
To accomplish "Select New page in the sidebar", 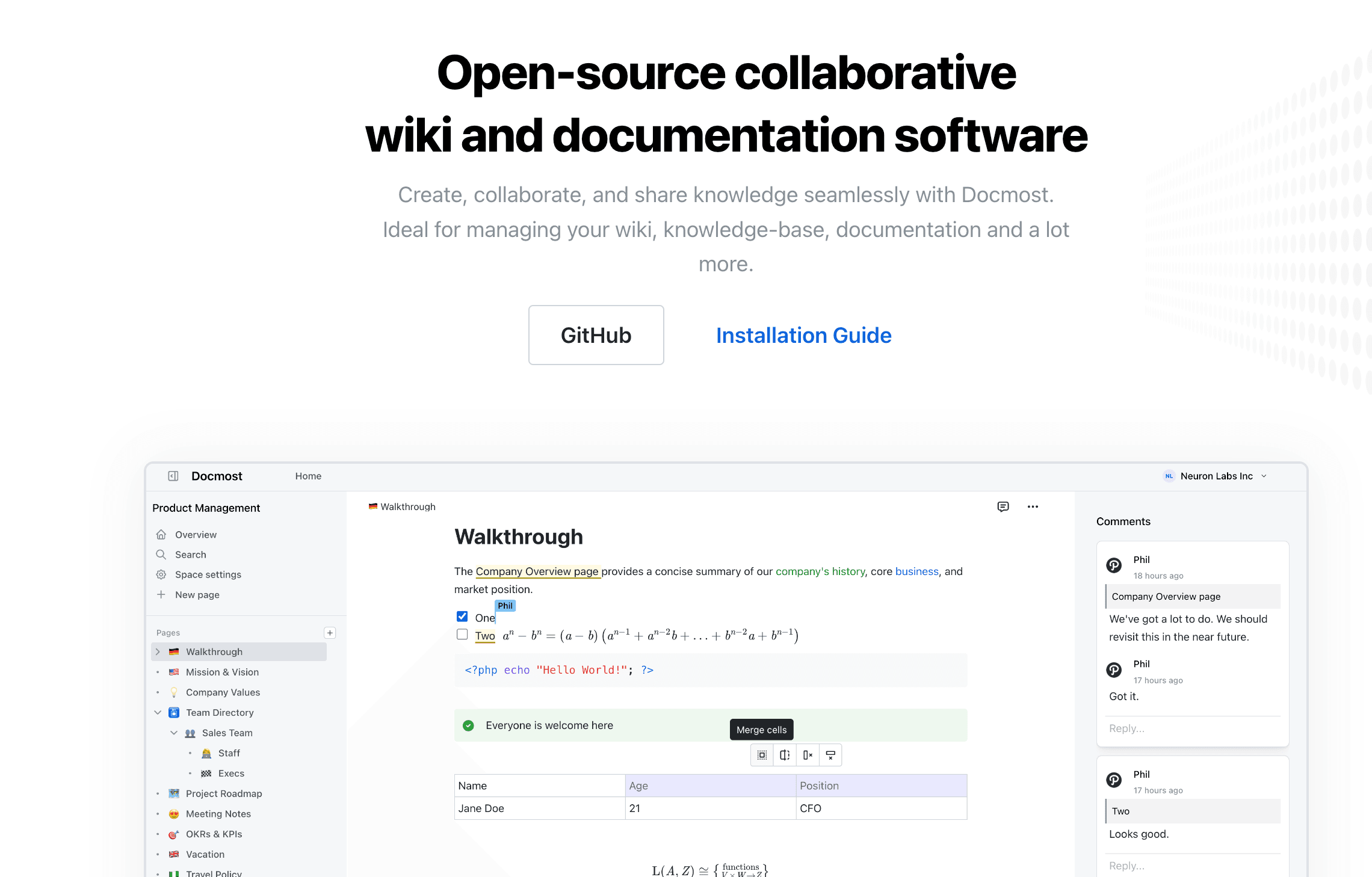I will coord(197,595).
